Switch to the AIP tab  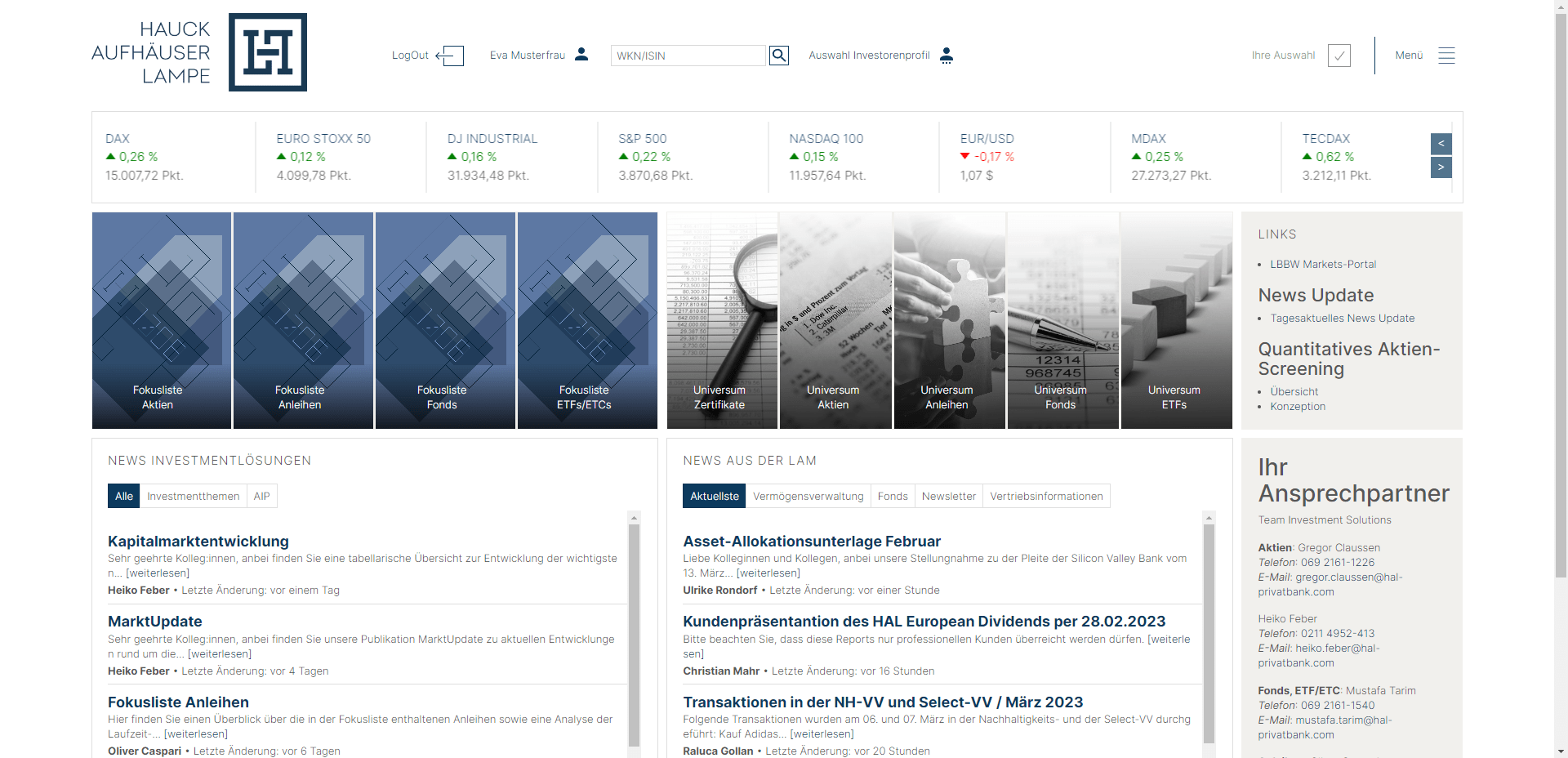coord(261,496)
